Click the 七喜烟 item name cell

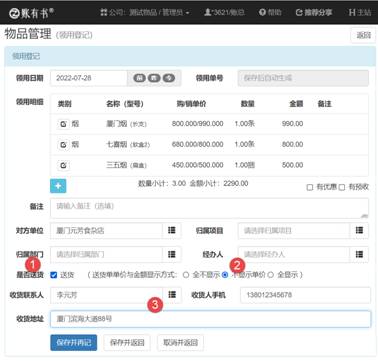(128, 145)
